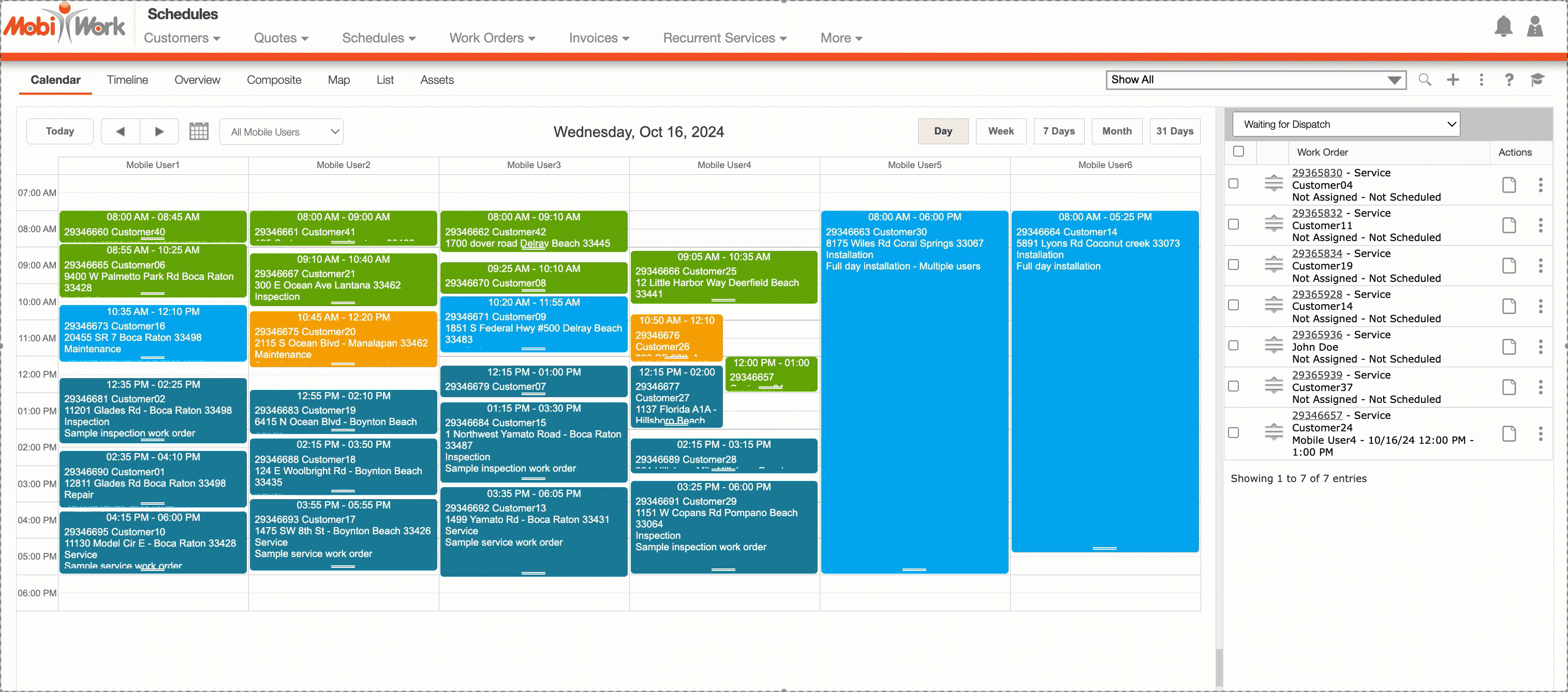Click the search magnifier icon
Image resolution: width=1568 pixels, height=692 pixels.
click(x=1424, y=80)
